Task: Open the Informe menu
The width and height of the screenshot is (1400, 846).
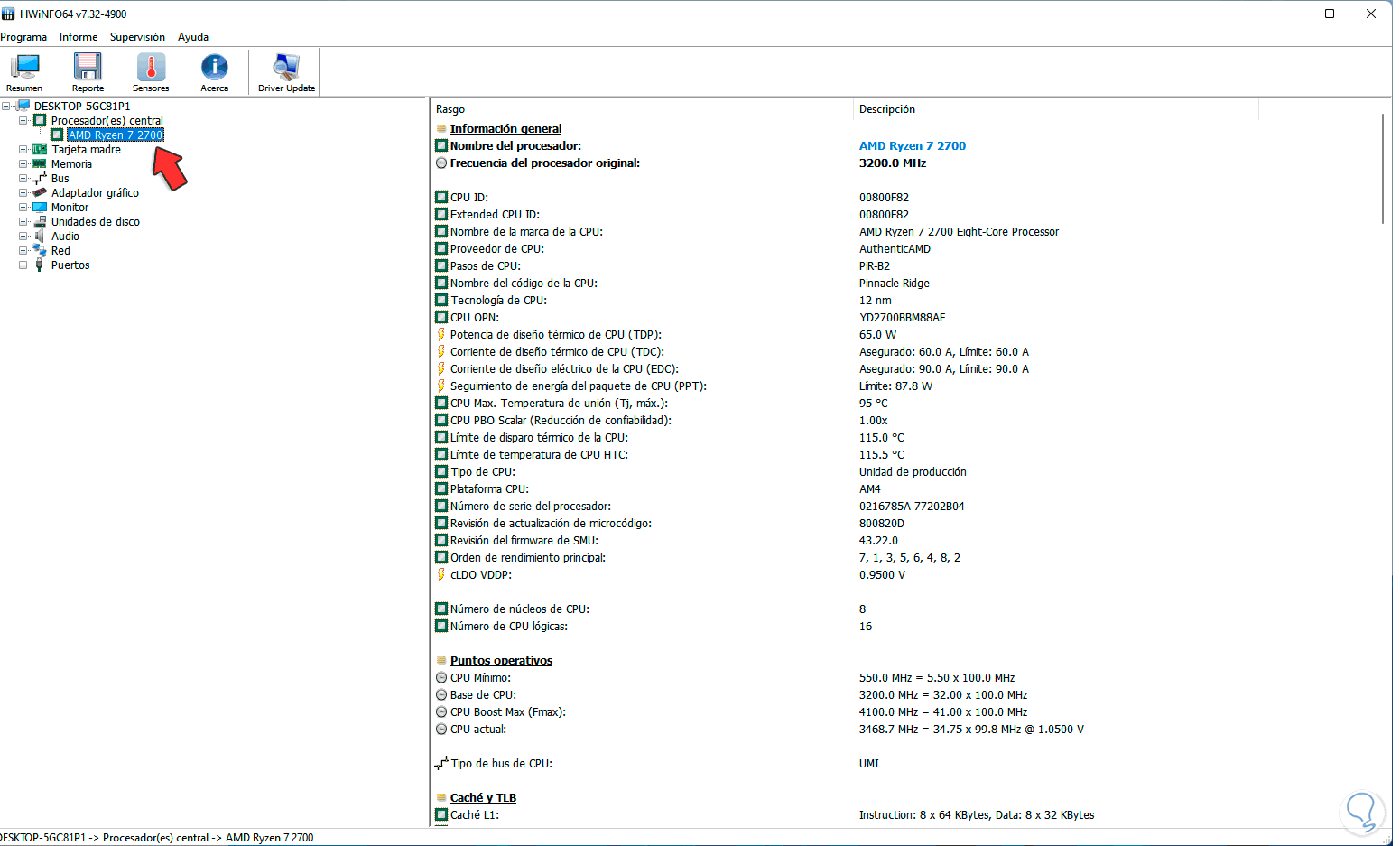Action: pyautogui.click(x=79, y=37)
